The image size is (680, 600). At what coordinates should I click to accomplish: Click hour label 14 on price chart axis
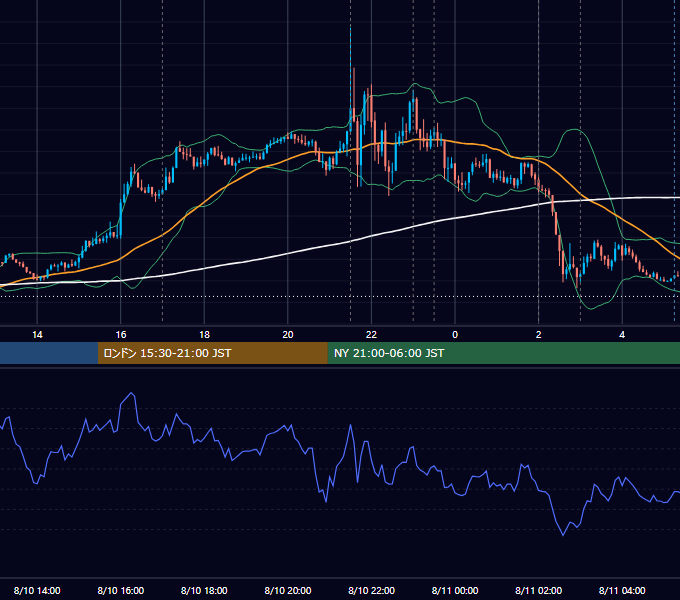click(x=37, y=335)
